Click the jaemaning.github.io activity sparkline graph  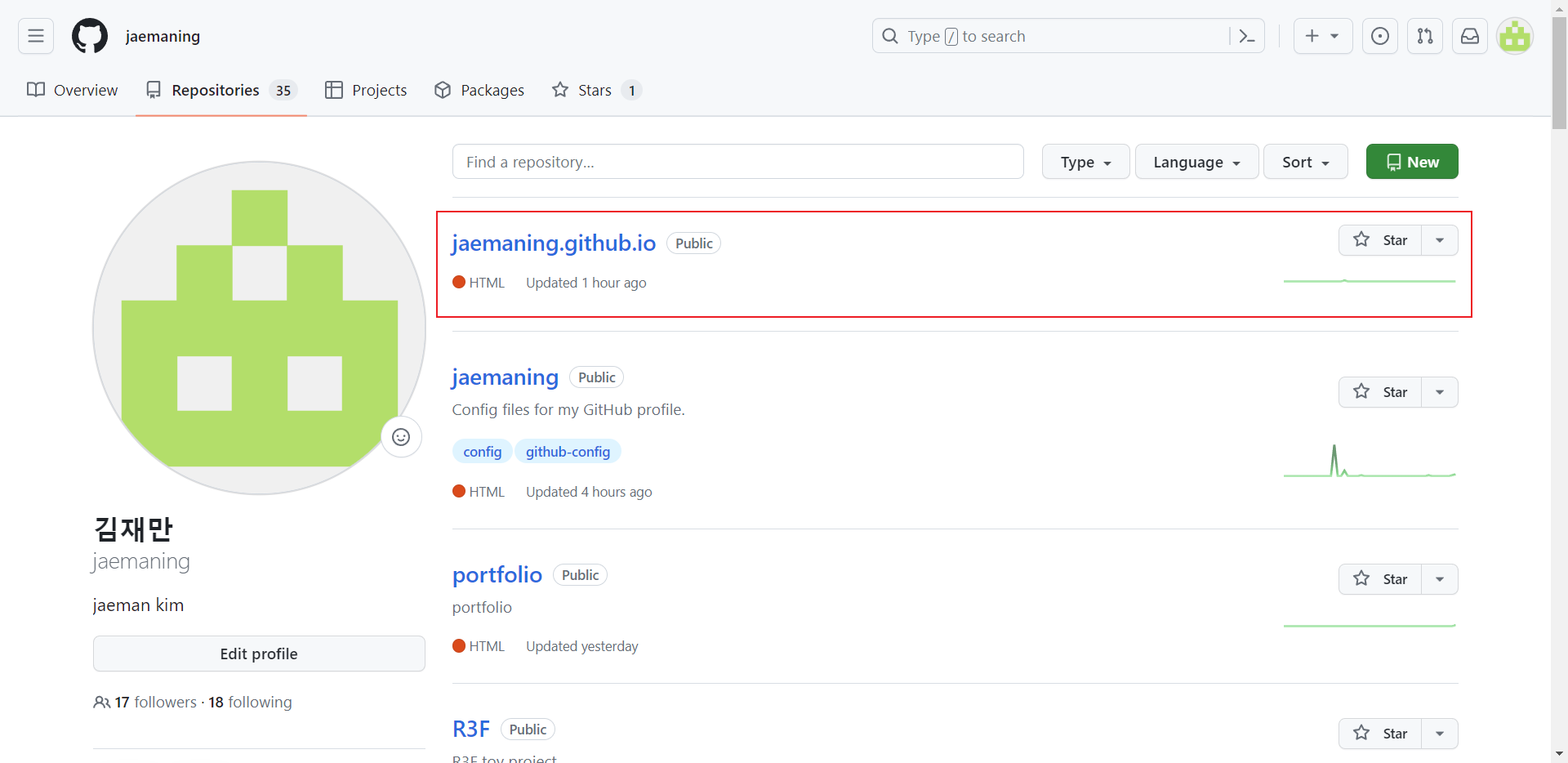1370,281
